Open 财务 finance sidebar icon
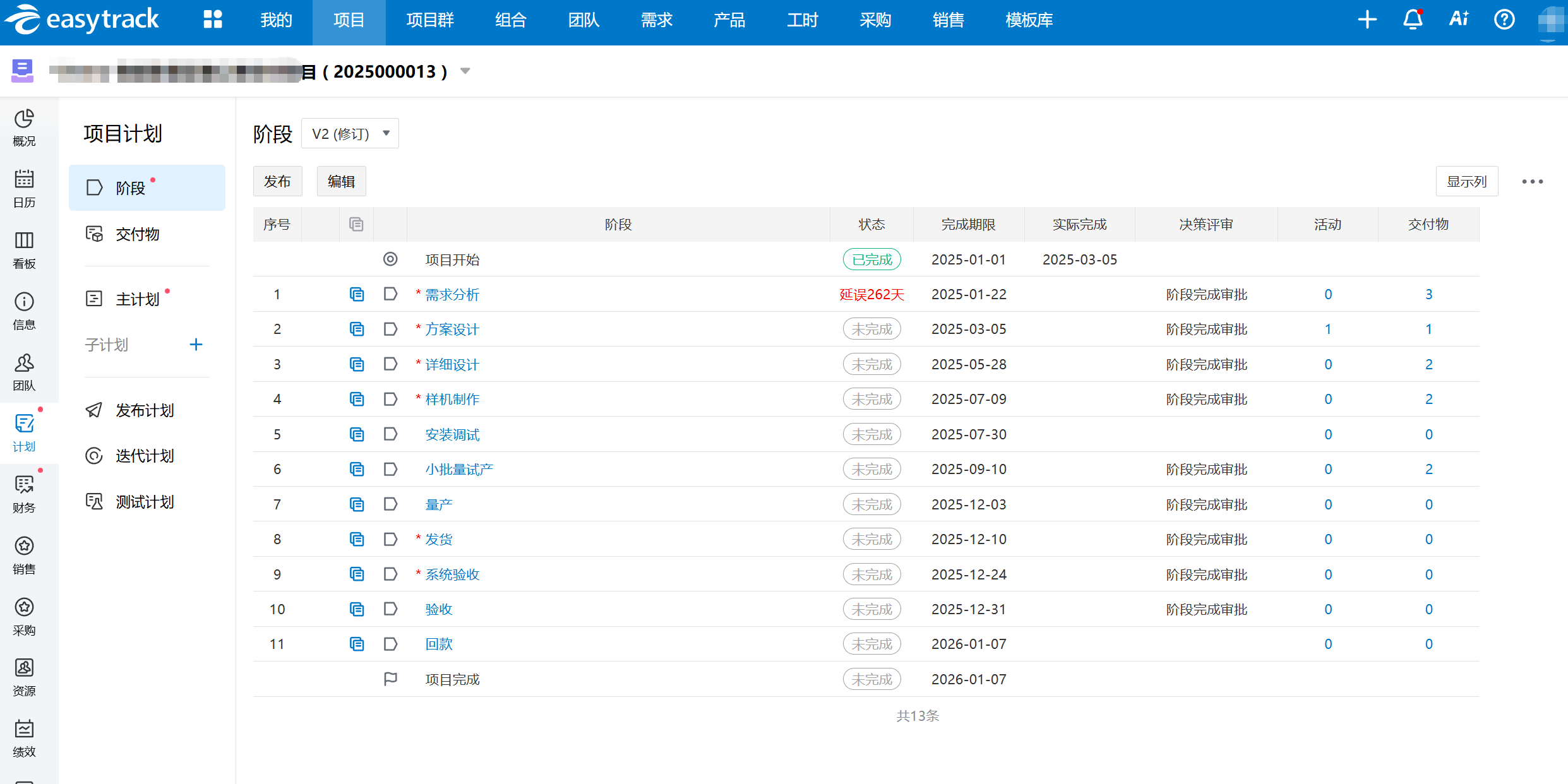Viewport: 1568px width, 784px height. (24, 494)
